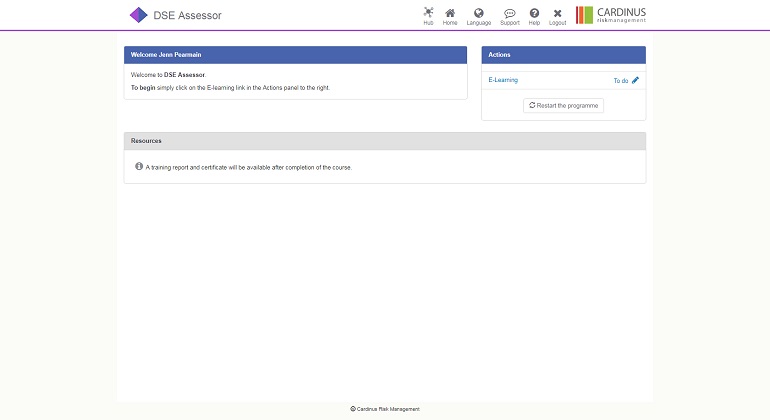Click the Cardinus Risk Management logo
The height and width of the screenshot is (420, 770).
click(x=611, y=15)
